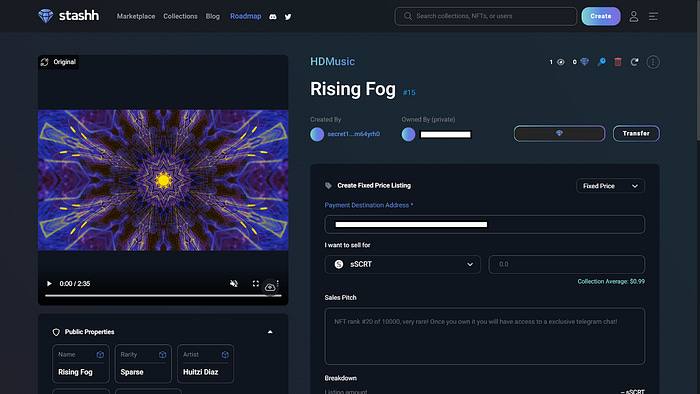Screen dimensions: 700x394
Task: Open the sSCRT currency dropdown
Action: (x=403, y=264)
